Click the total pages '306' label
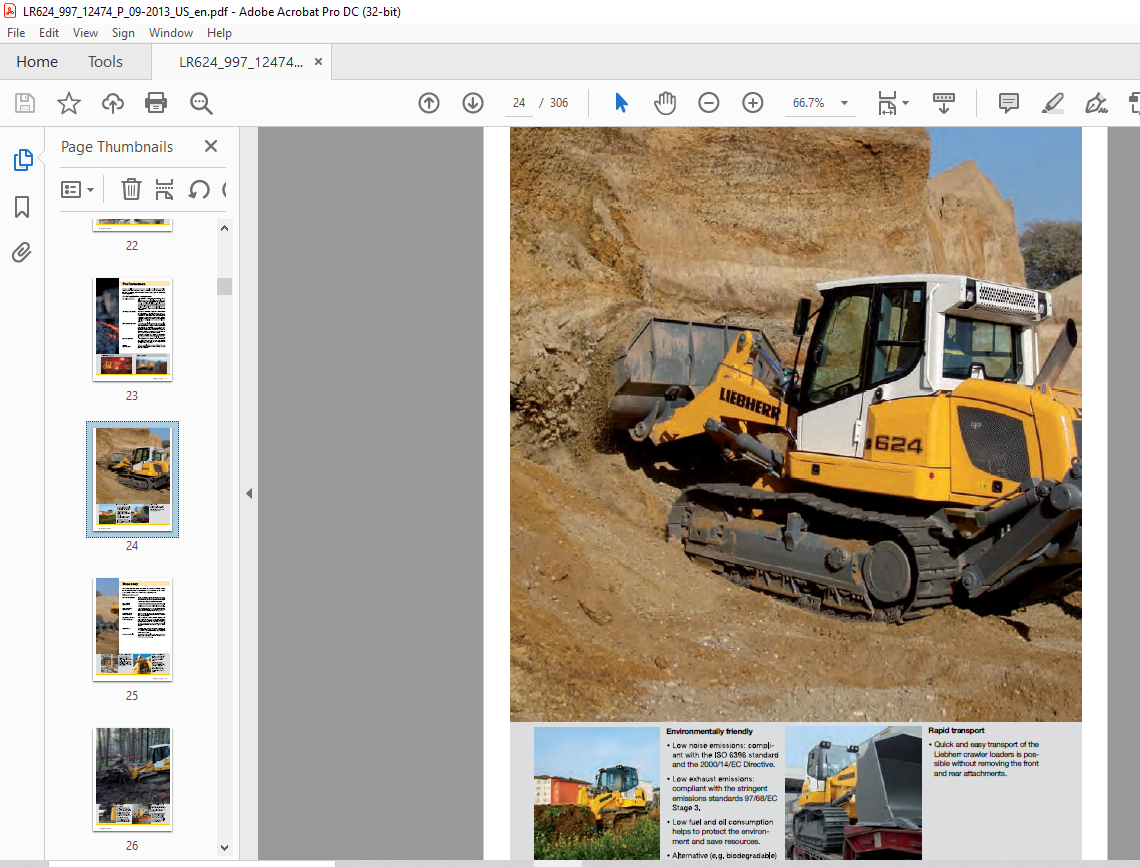1140x867 pixels. pyautogui.click(x=559, y=103)
